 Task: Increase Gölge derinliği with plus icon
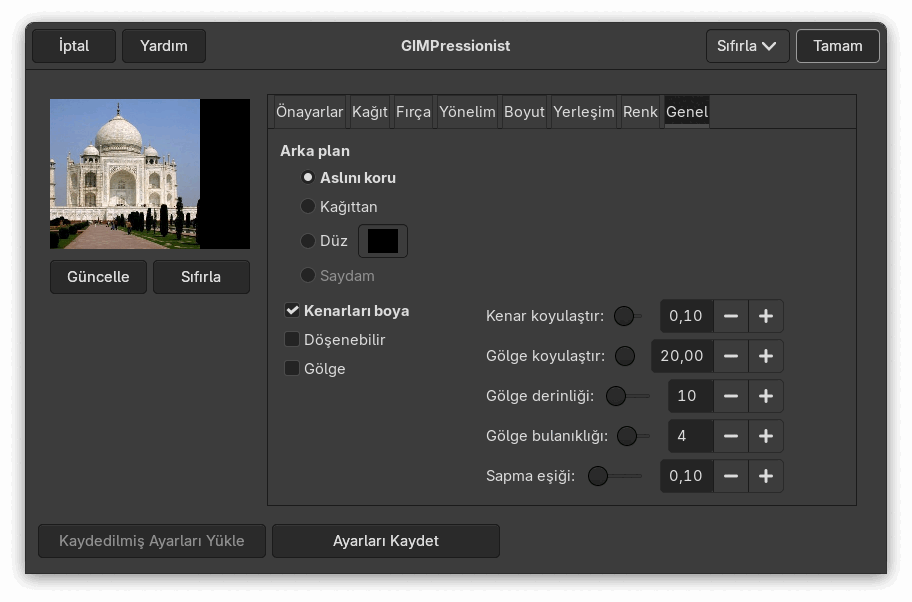[766, 396]
